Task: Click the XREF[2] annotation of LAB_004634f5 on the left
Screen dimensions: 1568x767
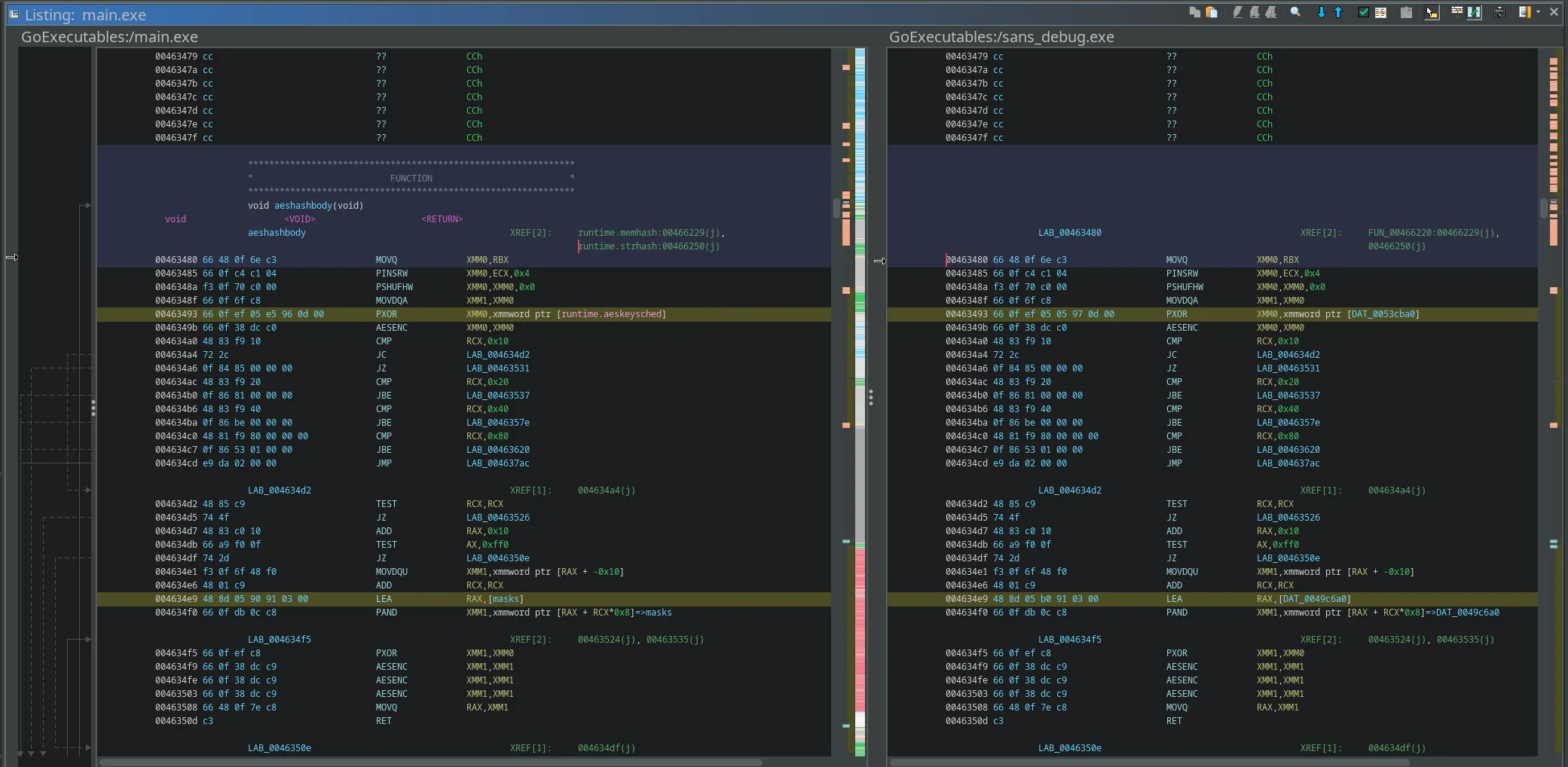Action: click(531, 640)
